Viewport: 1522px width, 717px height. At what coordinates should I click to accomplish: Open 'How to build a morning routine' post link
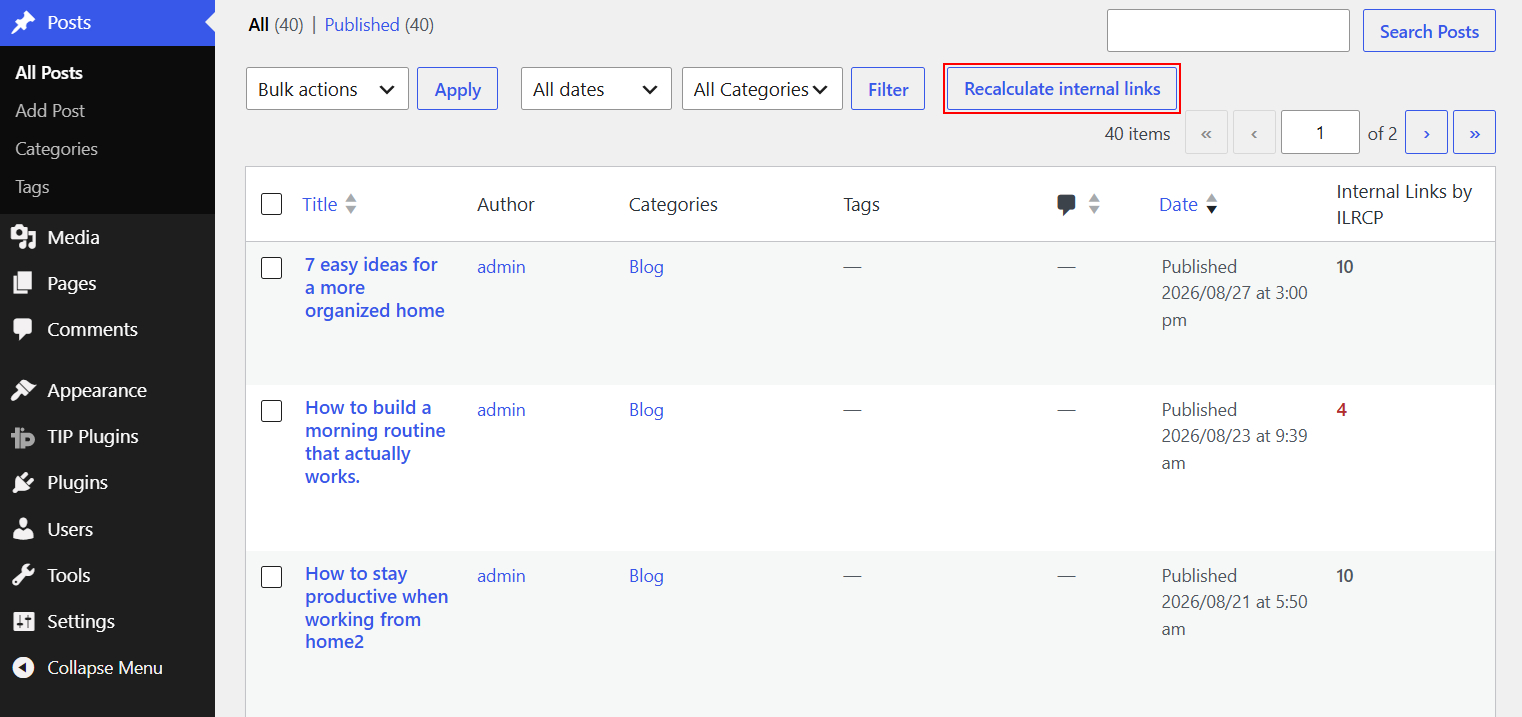[x=375, y=442]
